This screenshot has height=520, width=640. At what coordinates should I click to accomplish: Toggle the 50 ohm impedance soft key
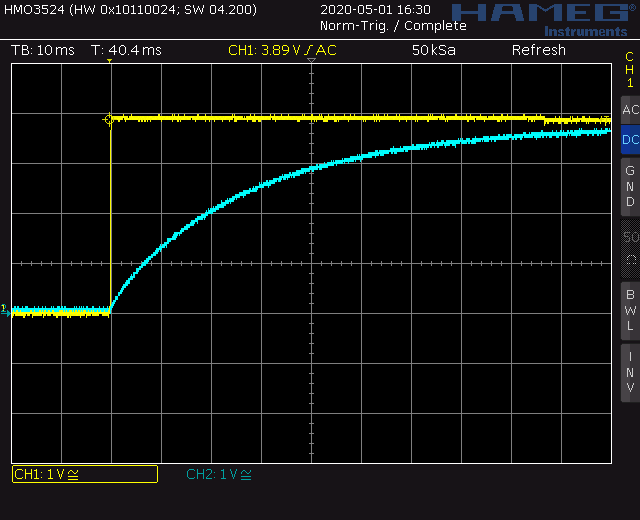pyautogui.click(x=630, y=249)
